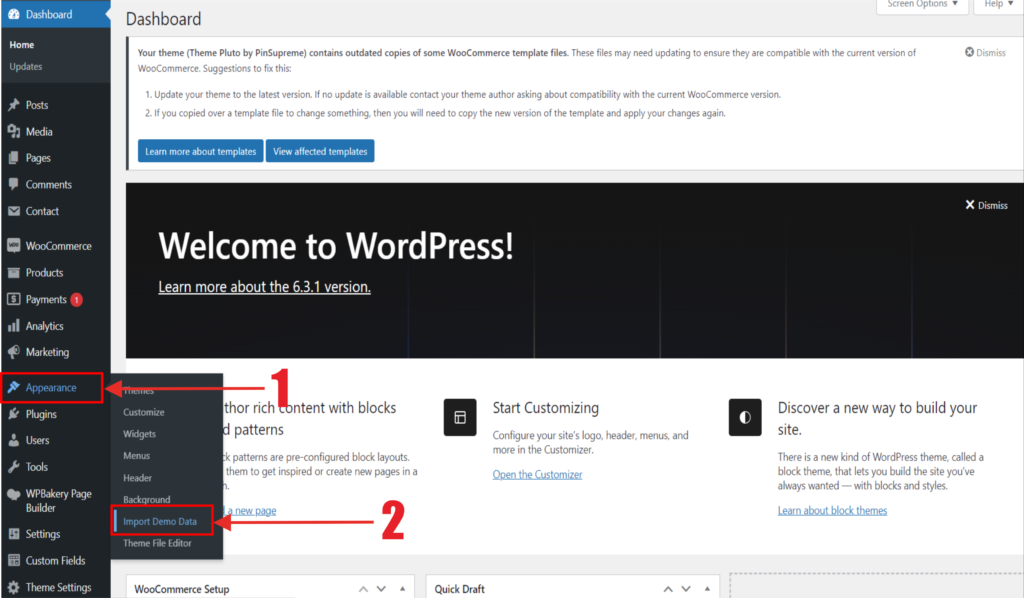Click the WooCommerce logo icon
The height and width of the screenshot is (598, 1024).
[13, 246]
